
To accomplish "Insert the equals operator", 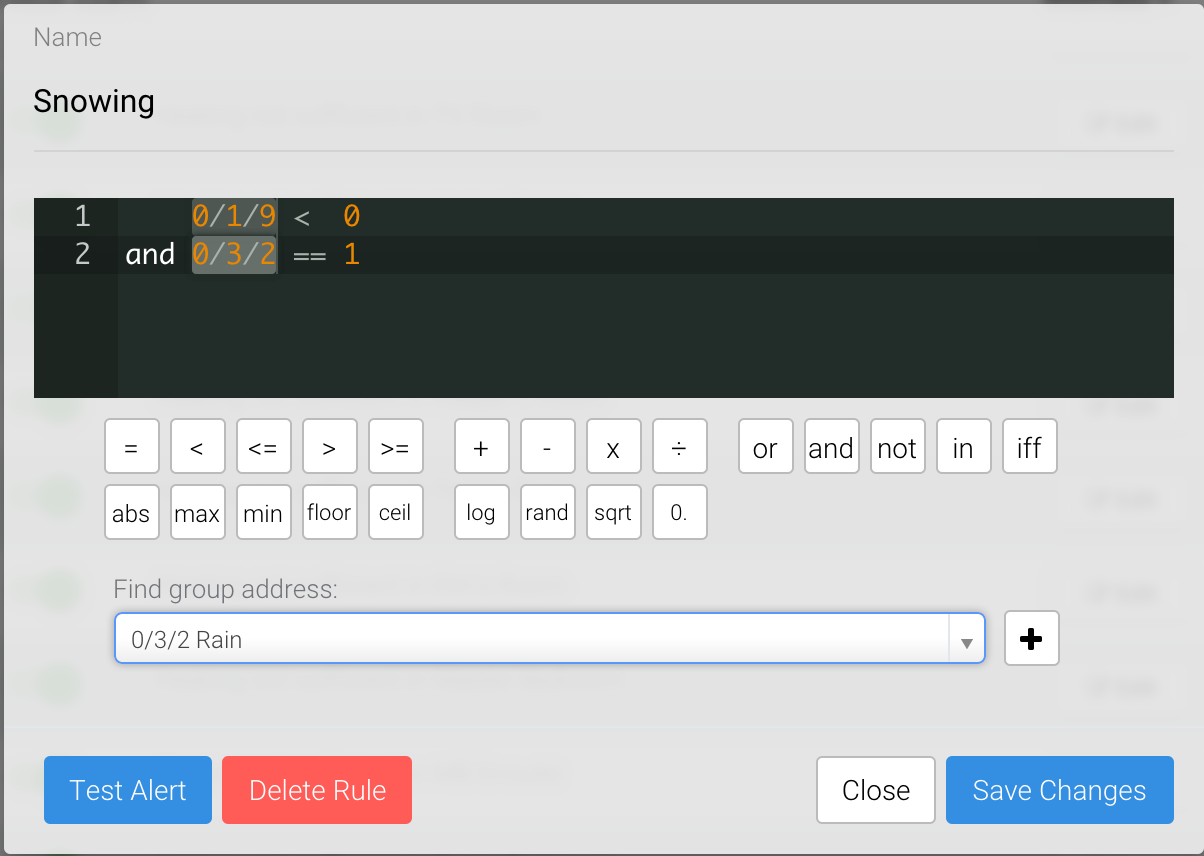I will pos(131,446).
